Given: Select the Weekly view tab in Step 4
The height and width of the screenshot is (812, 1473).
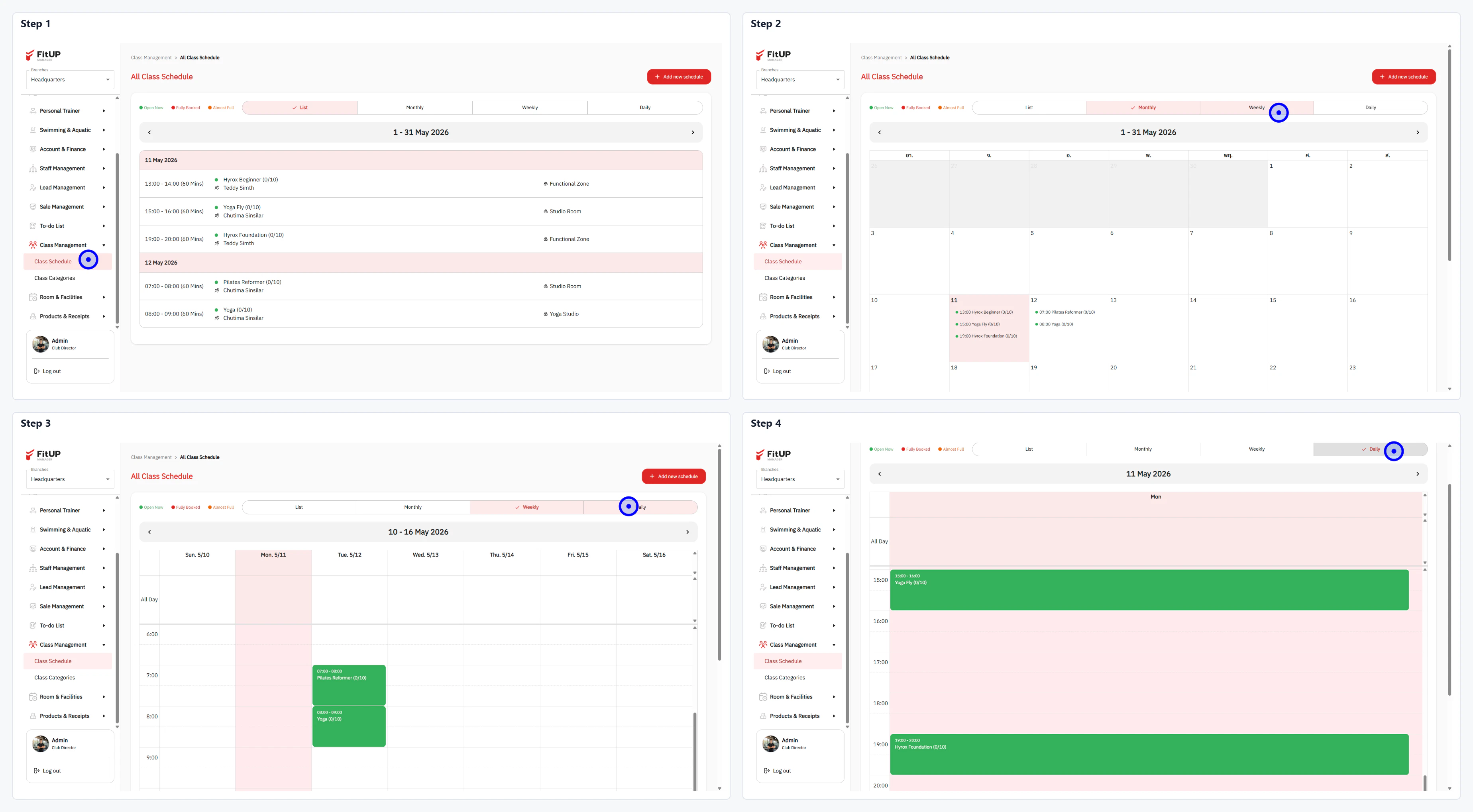Looking at the screenshot, I should tap(1257, 449).
